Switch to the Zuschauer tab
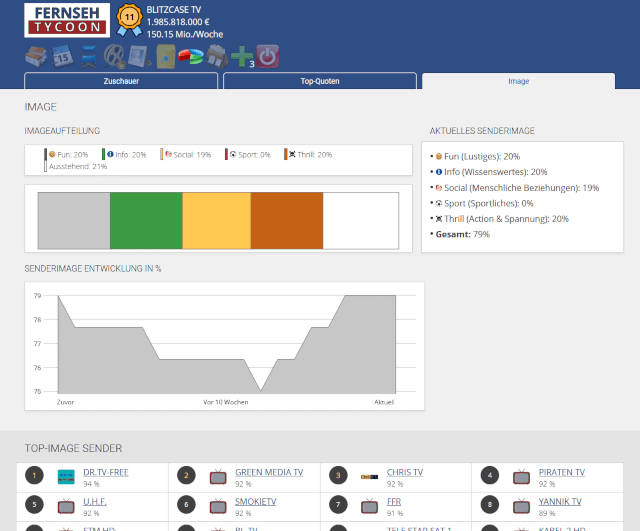640x531 pixels. point(121,81)
